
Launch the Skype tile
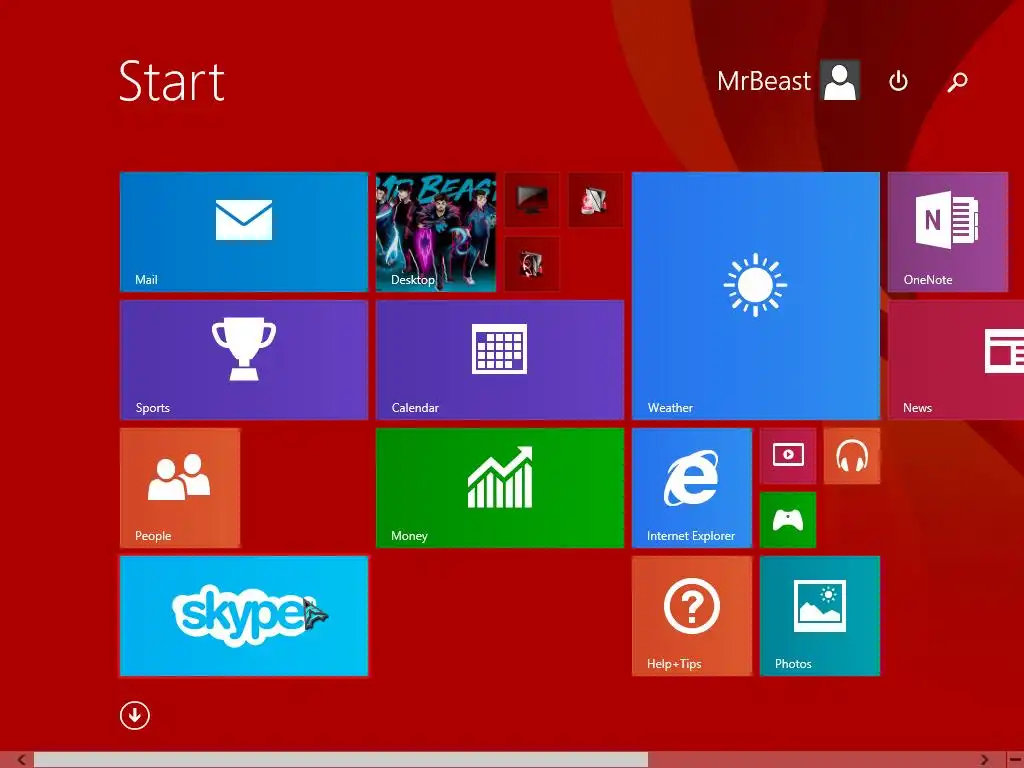pos(244,616)
